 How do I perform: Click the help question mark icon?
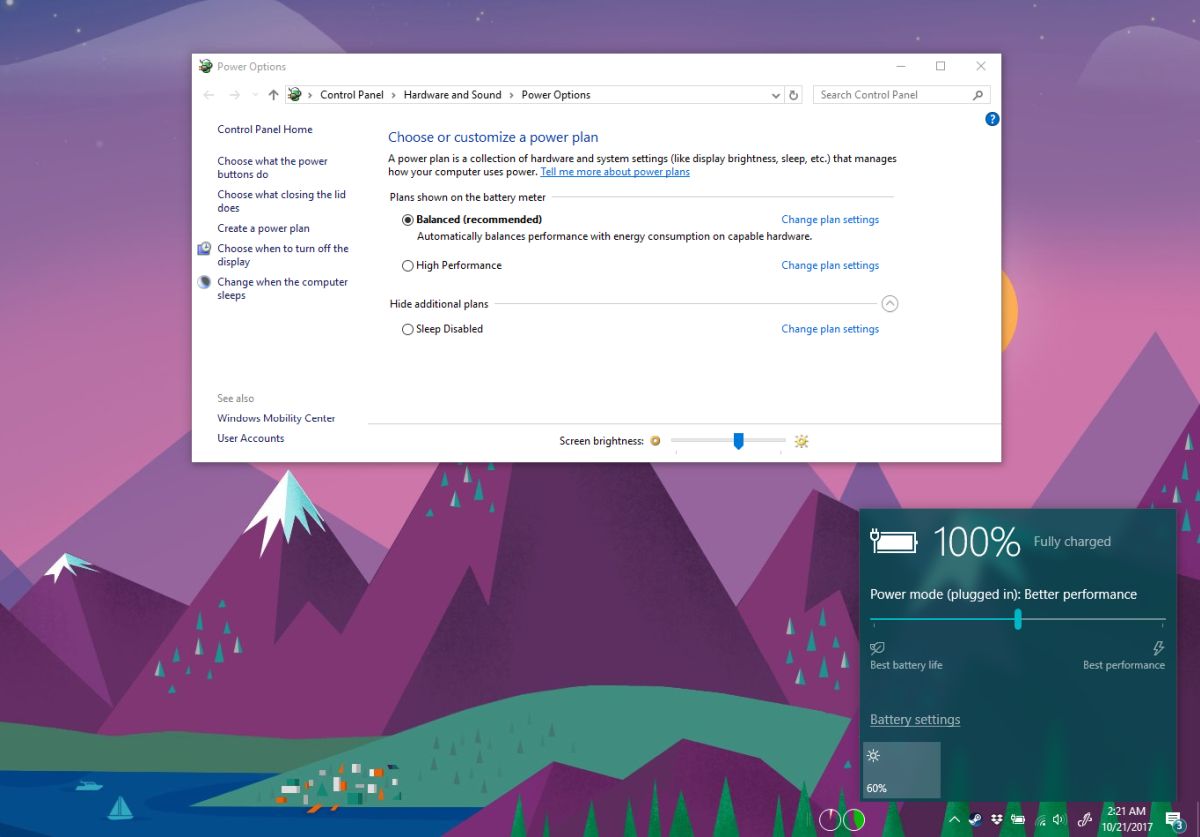click(992, 119)
